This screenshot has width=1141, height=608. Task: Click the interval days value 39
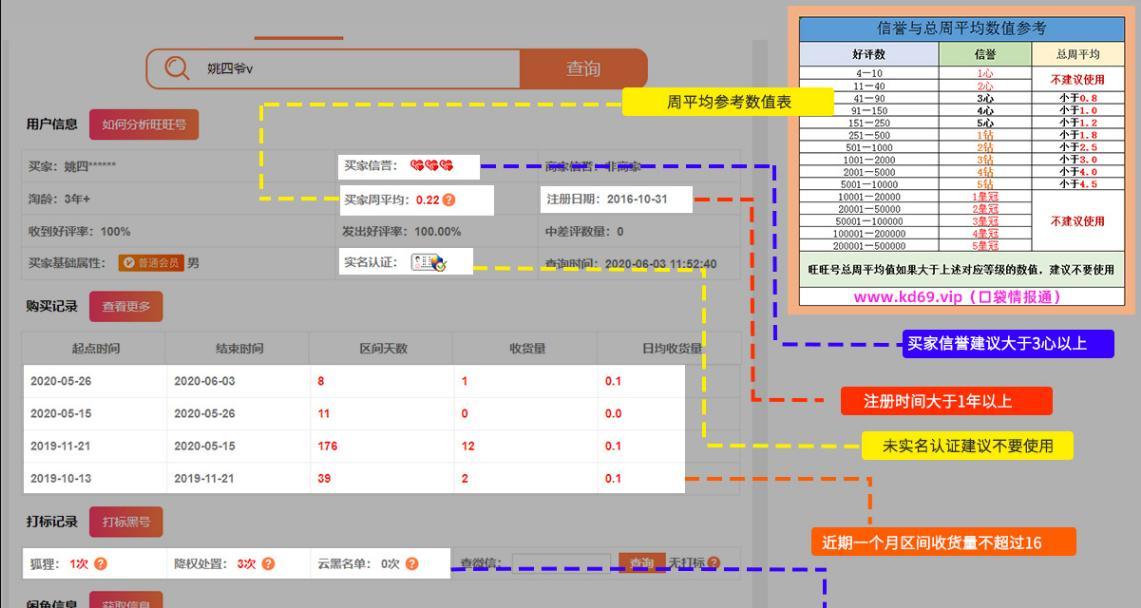pyautogui.click(x=324, y=479)
